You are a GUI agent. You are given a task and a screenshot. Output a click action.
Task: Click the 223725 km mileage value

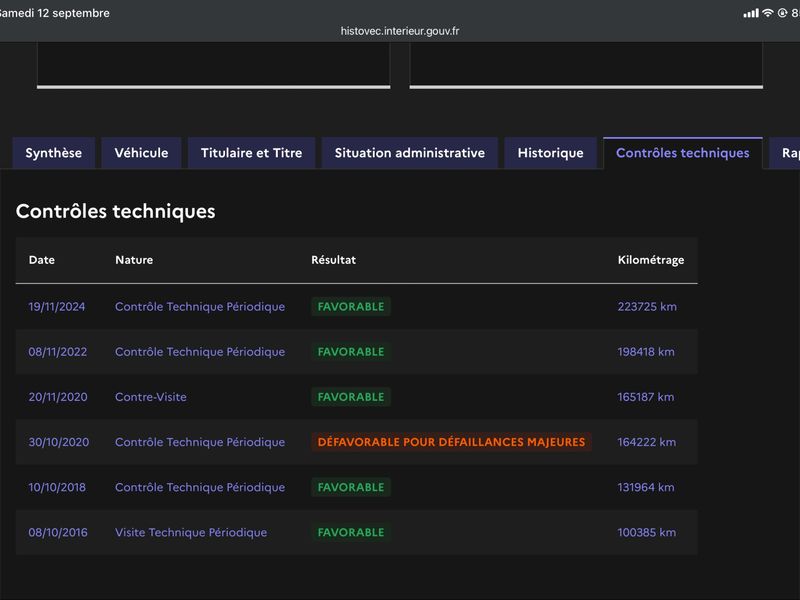(647, 307)
